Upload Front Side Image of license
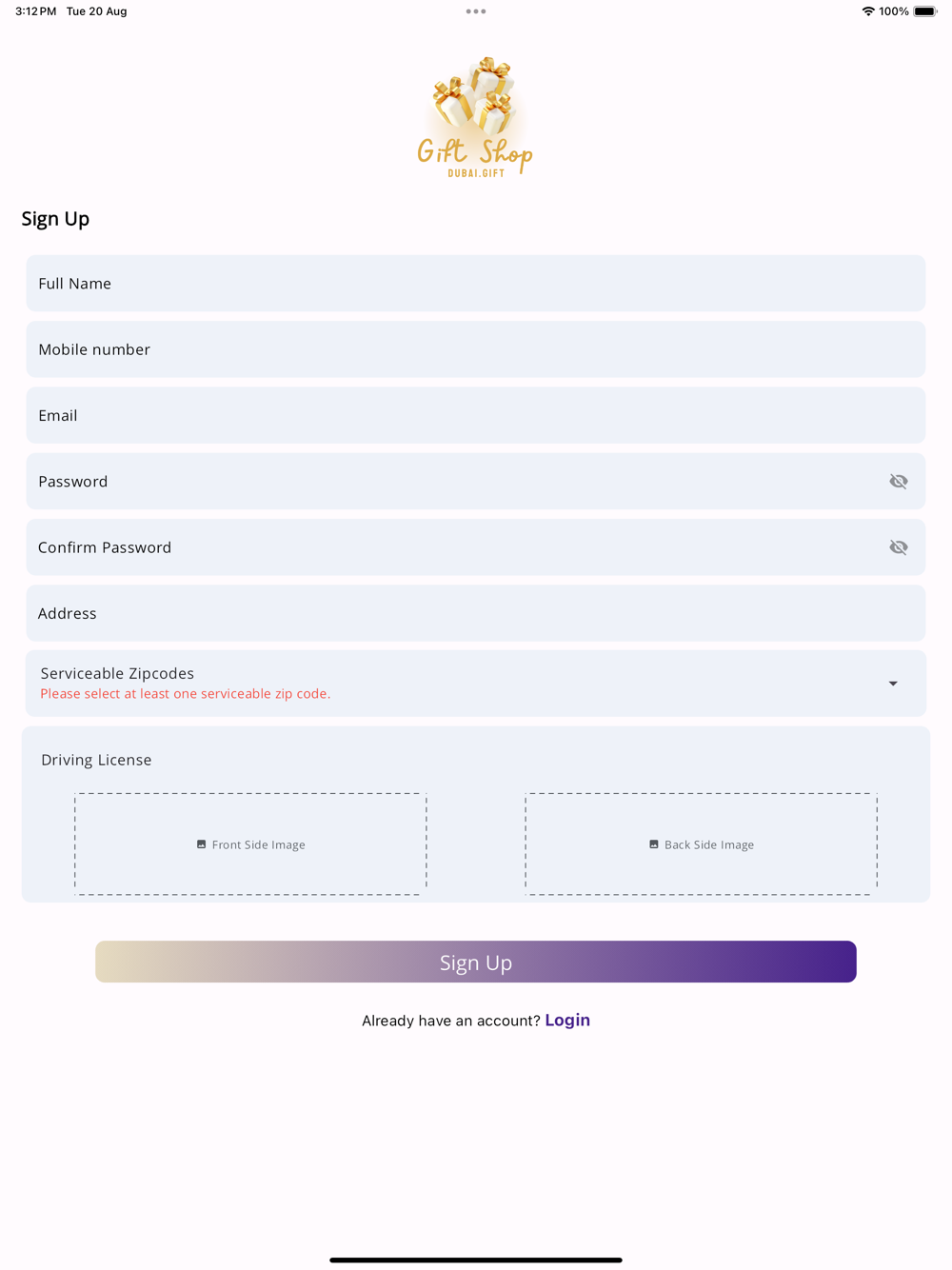Image resolution: width=952 pixels, height=1270 pixels. point(250,844)
